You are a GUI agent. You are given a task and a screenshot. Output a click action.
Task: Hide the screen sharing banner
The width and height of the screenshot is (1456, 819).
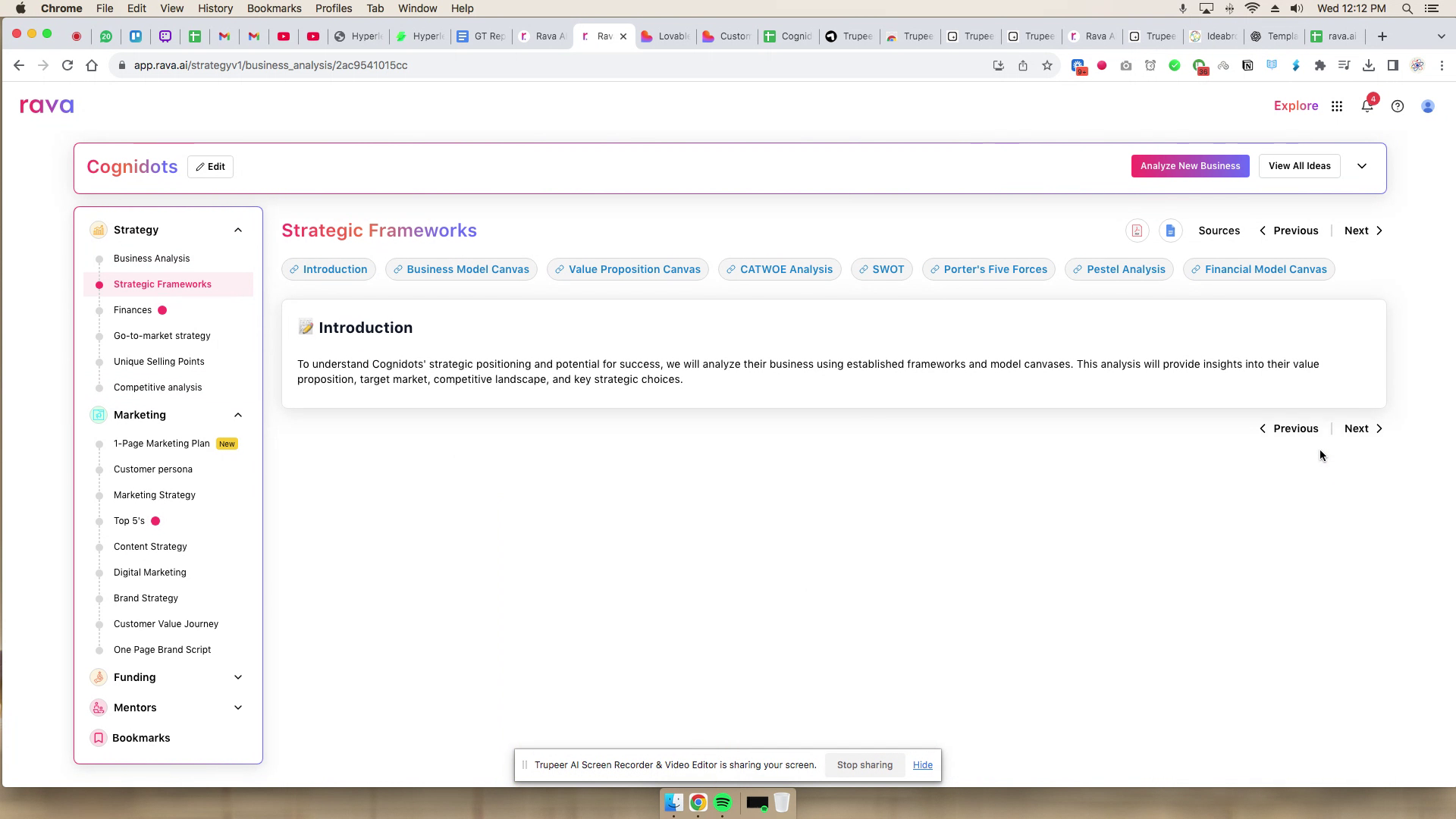point(922,764)
